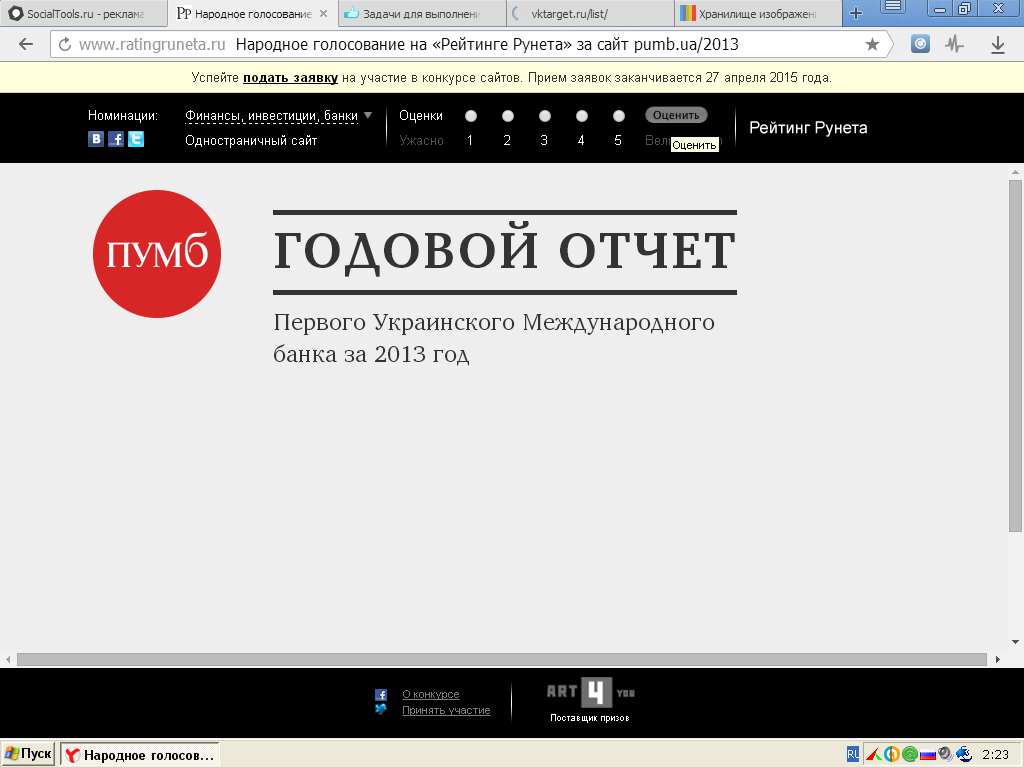
Task: Open the Рейтинг Рунета header link
Action: click(x=808, y=128)
